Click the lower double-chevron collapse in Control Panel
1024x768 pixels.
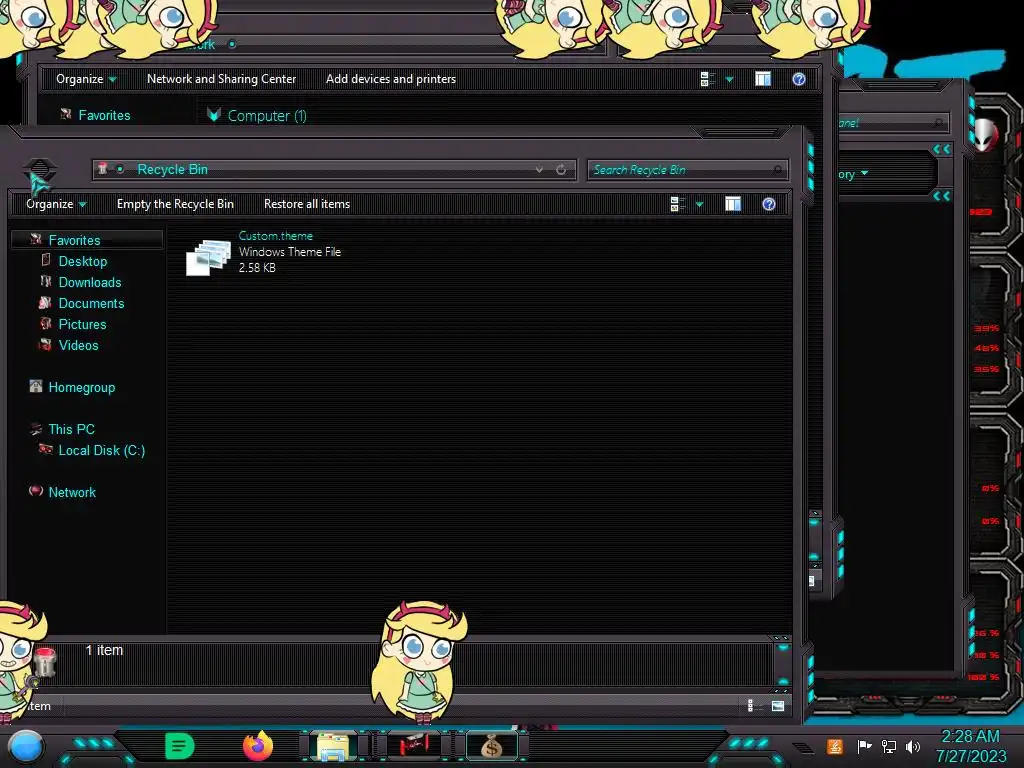[941, 196]
